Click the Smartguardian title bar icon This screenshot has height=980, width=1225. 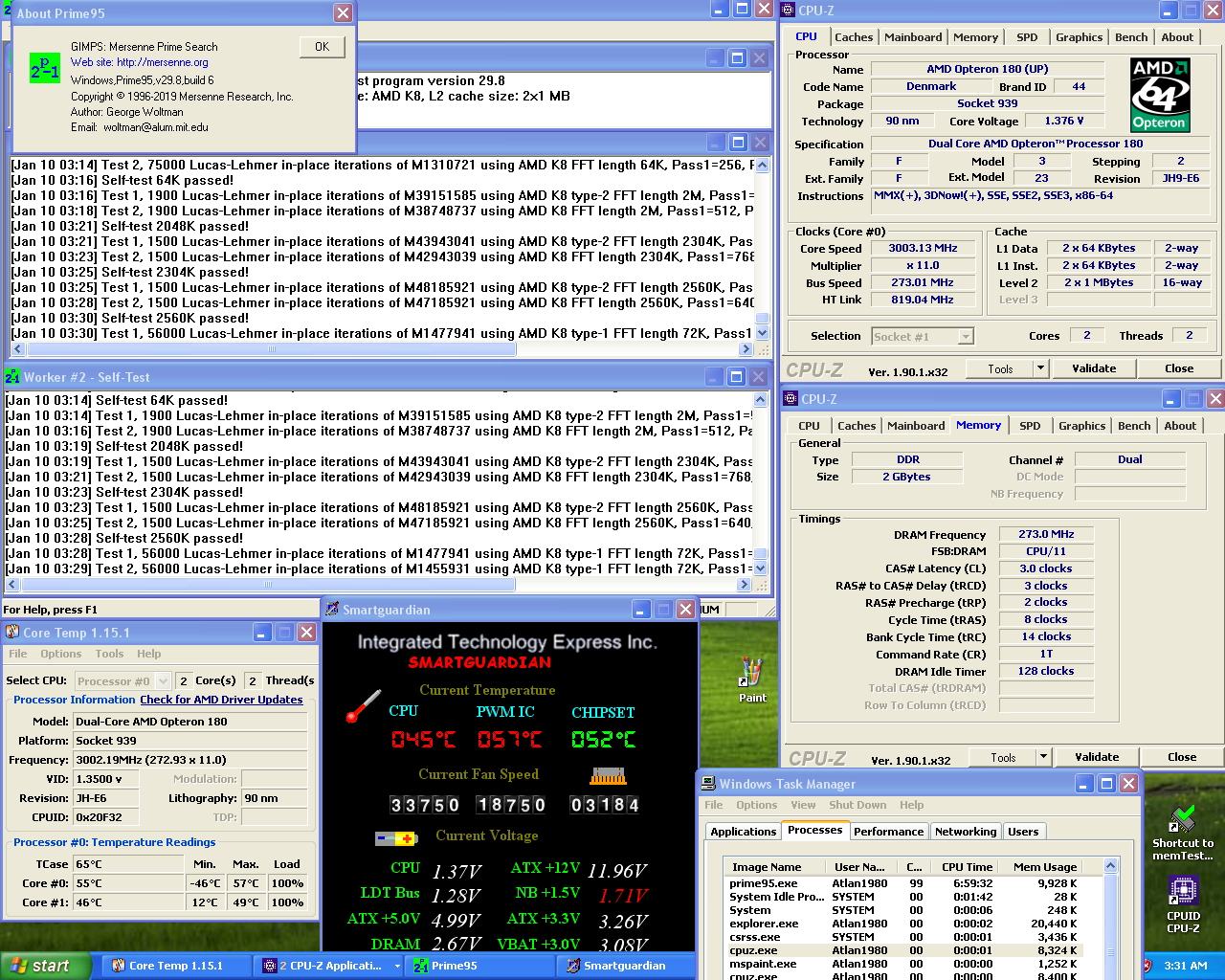click(332, 609)
